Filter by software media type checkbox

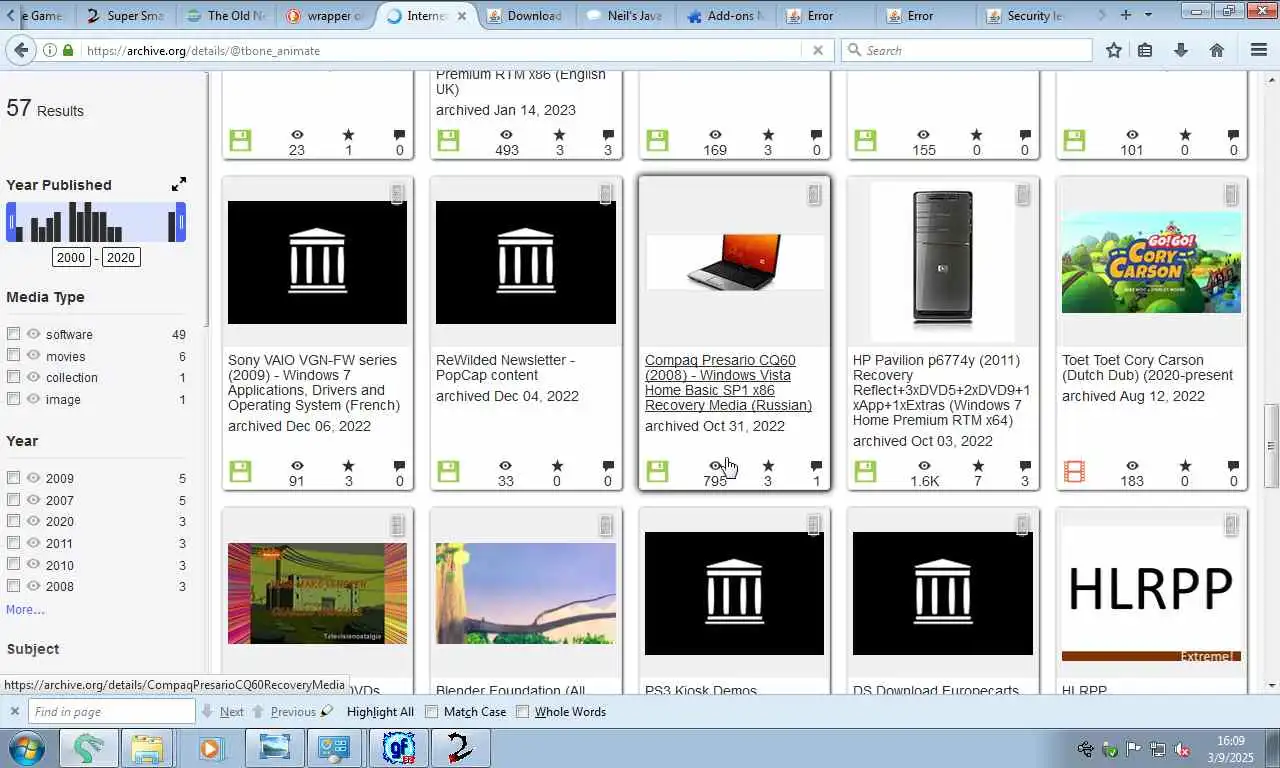click(x=13, y=333)
